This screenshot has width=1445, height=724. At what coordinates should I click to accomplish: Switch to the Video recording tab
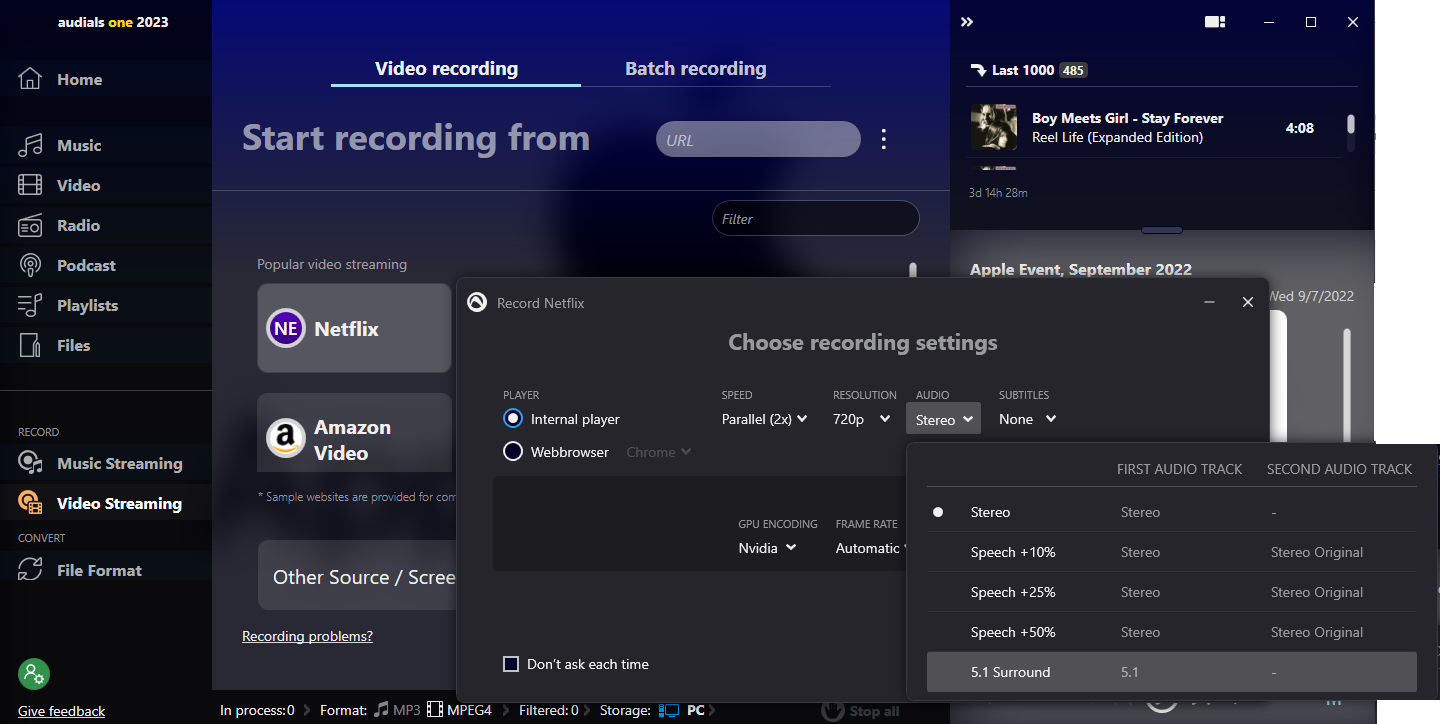[x=447, y=68]
